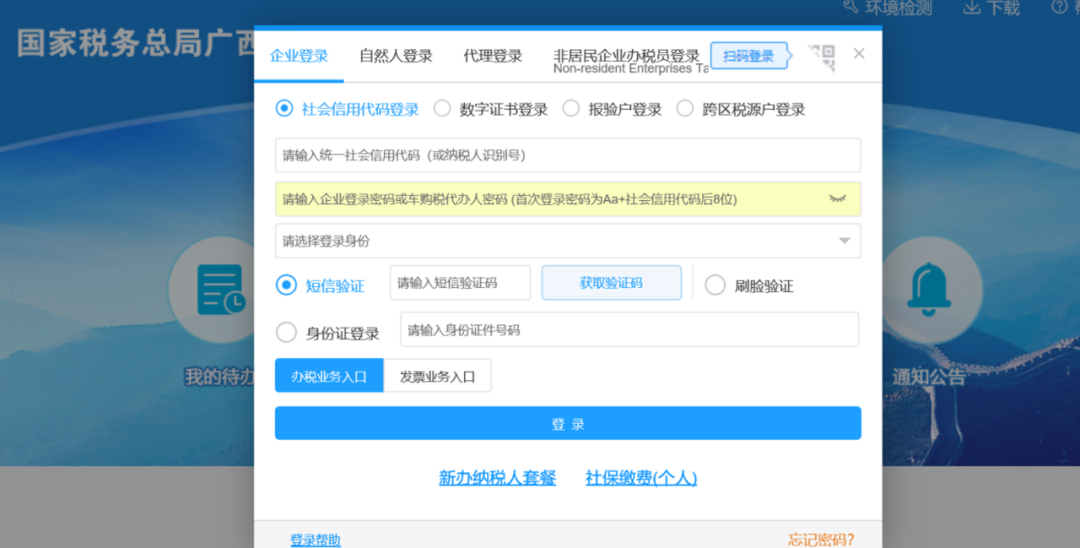The image size is (1080, 548).
Task: Open the 代理登录 tab
Action: click(493, 56)
